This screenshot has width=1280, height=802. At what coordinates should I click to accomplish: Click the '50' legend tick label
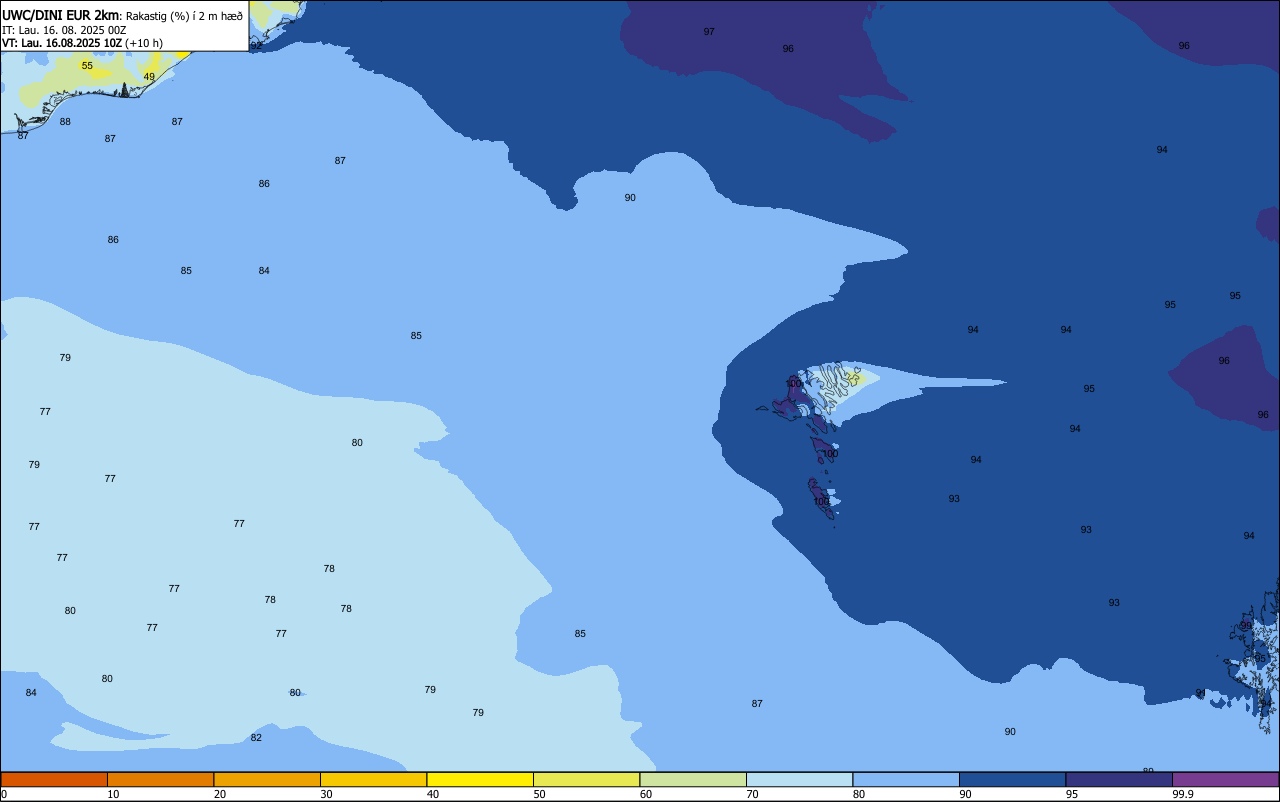click(539, 794)
